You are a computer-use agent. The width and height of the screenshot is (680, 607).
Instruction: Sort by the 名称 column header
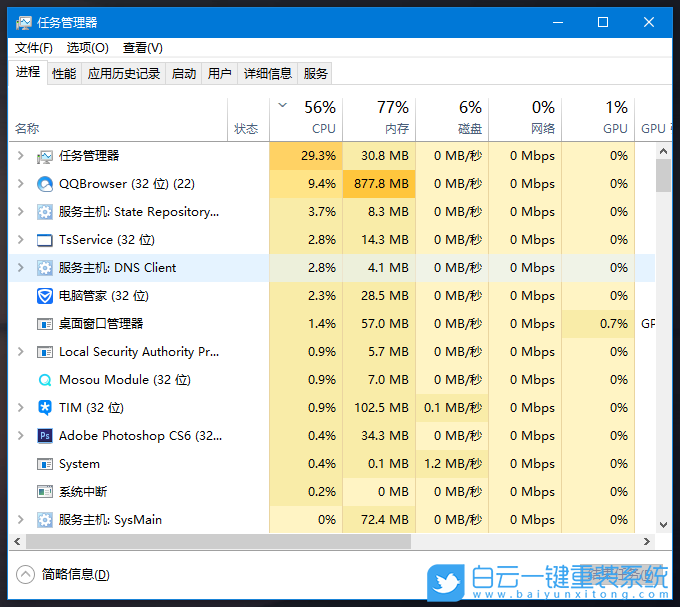(118, 119)
